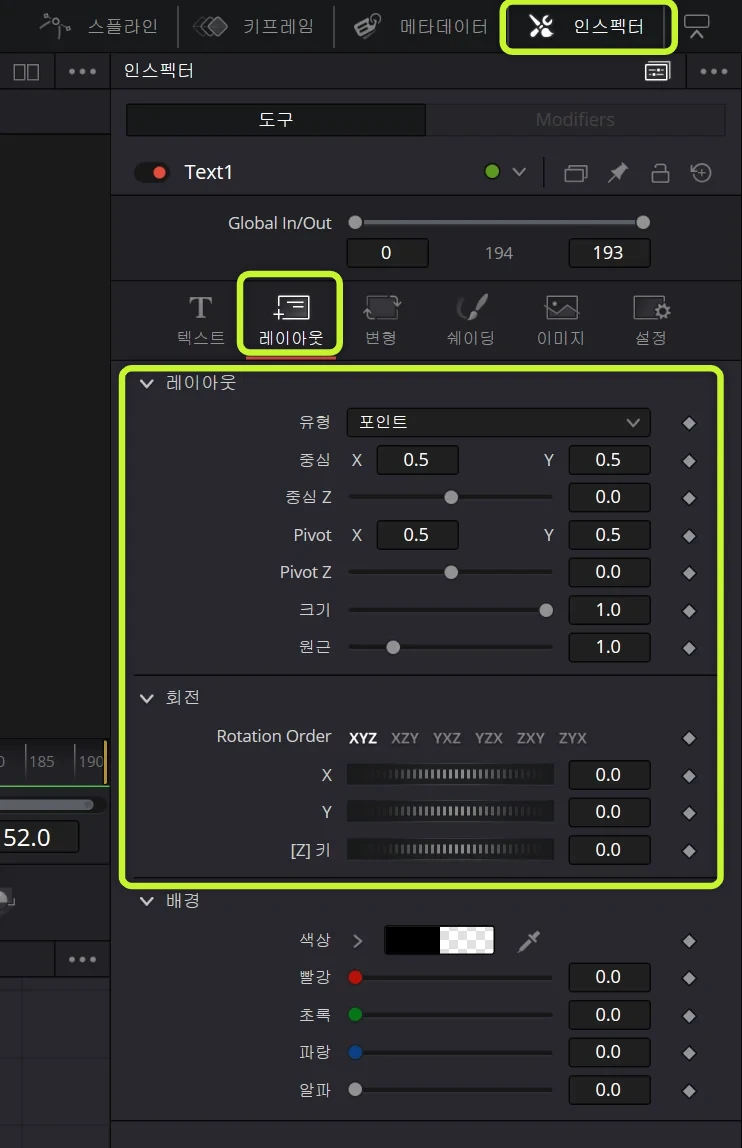Switch to the Modifiers tab
The image size is (742, 1148).
point(575,119)
